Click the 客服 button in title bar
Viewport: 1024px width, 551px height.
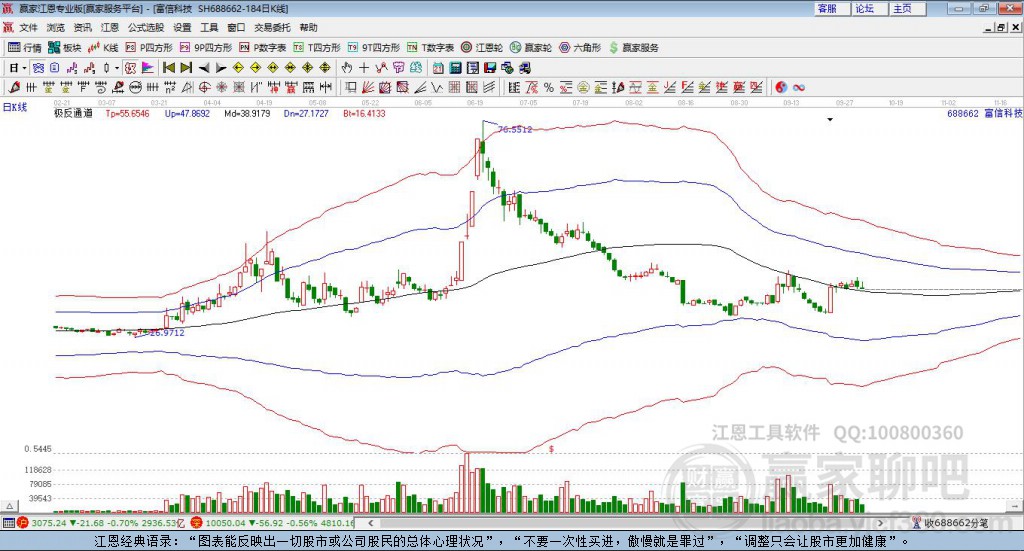point(831,8)
